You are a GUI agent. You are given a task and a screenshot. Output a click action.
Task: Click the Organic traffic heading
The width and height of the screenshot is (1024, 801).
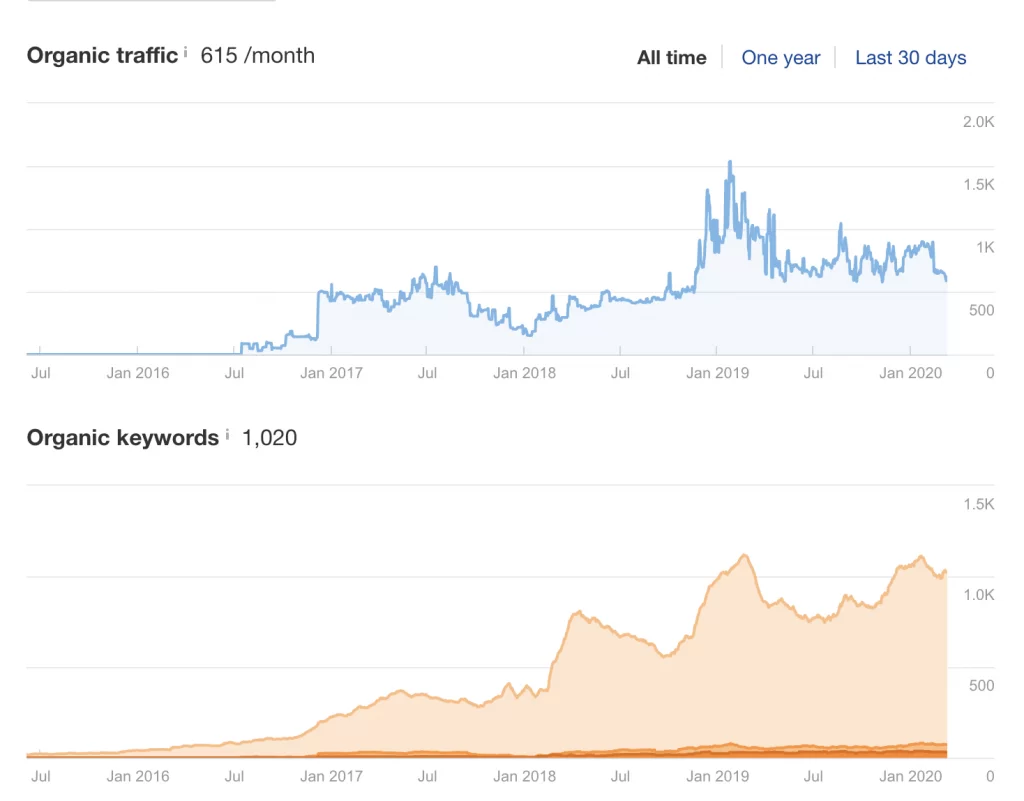pyautogui.click(x=102, y=55)
